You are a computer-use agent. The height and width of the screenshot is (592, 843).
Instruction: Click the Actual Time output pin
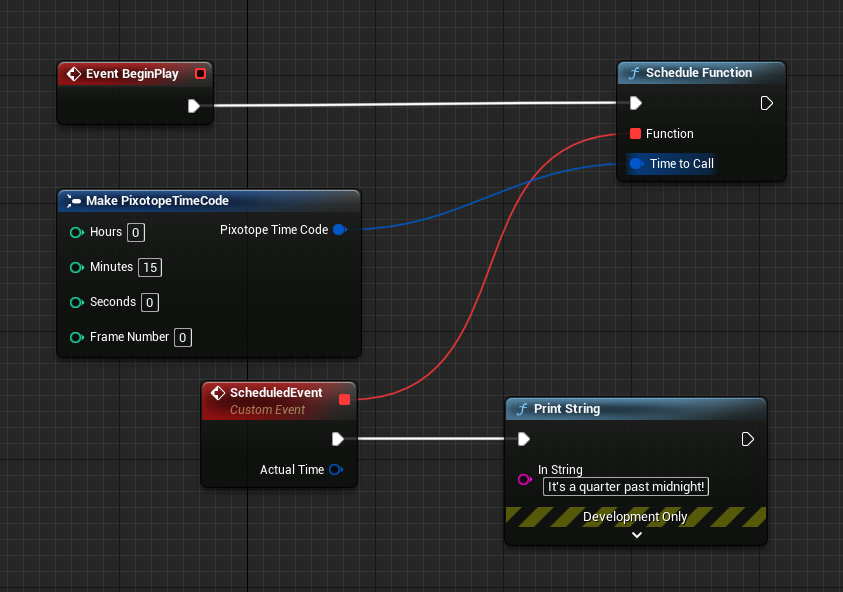pyautogui.click(x=335, y=470)
